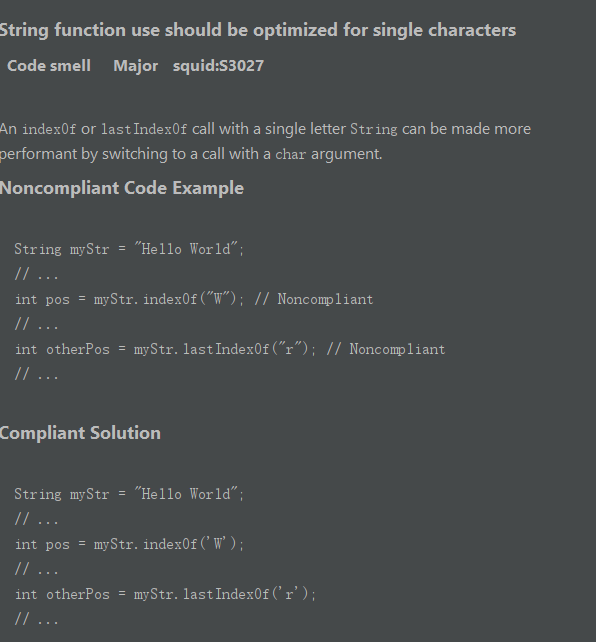Click the noncompliant lastIndexOf("r") code line

pos(230,349)
